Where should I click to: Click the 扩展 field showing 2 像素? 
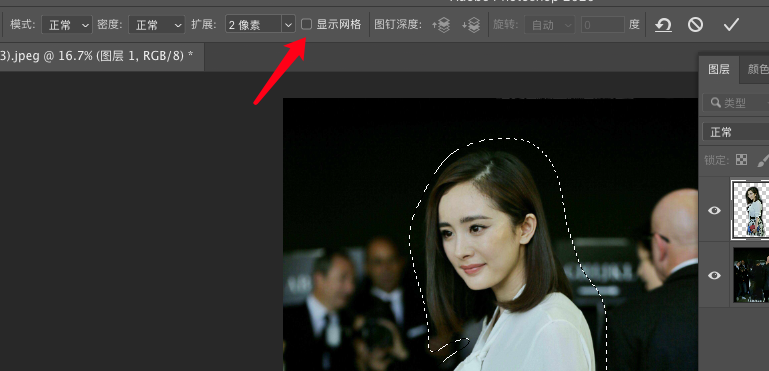click(x=254, y=25)
